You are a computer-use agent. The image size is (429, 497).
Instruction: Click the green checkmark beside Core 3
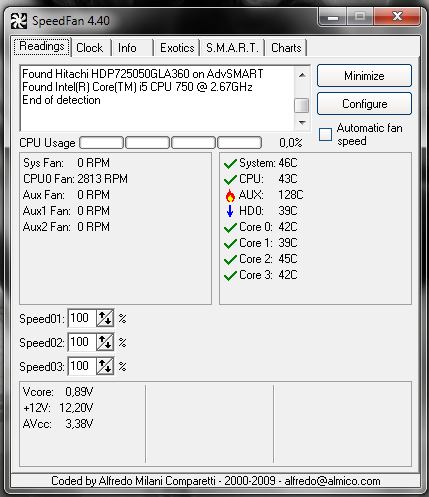pos(230,276)
